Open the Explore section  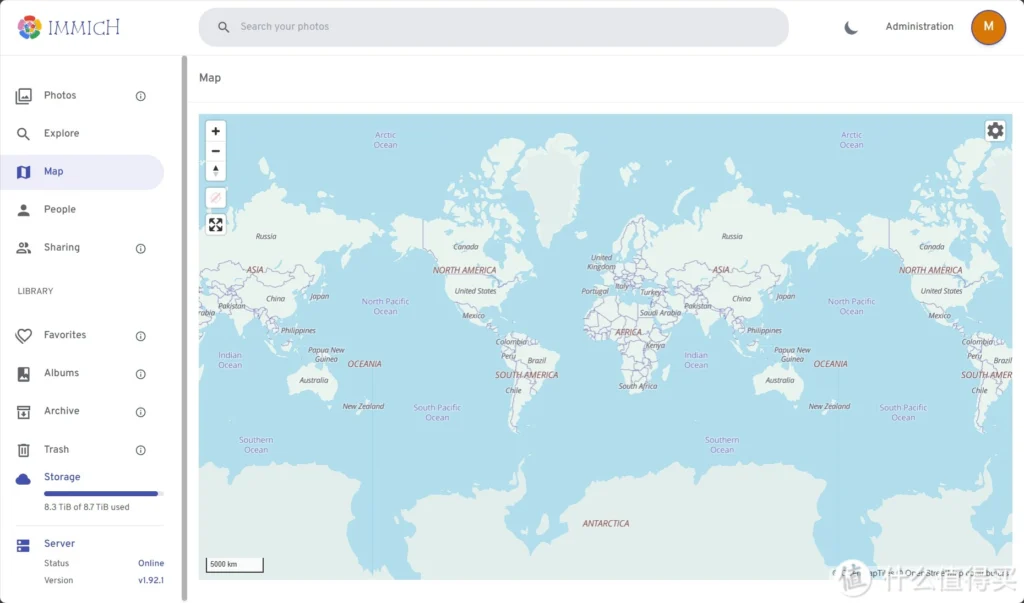(x=61, y=134)
